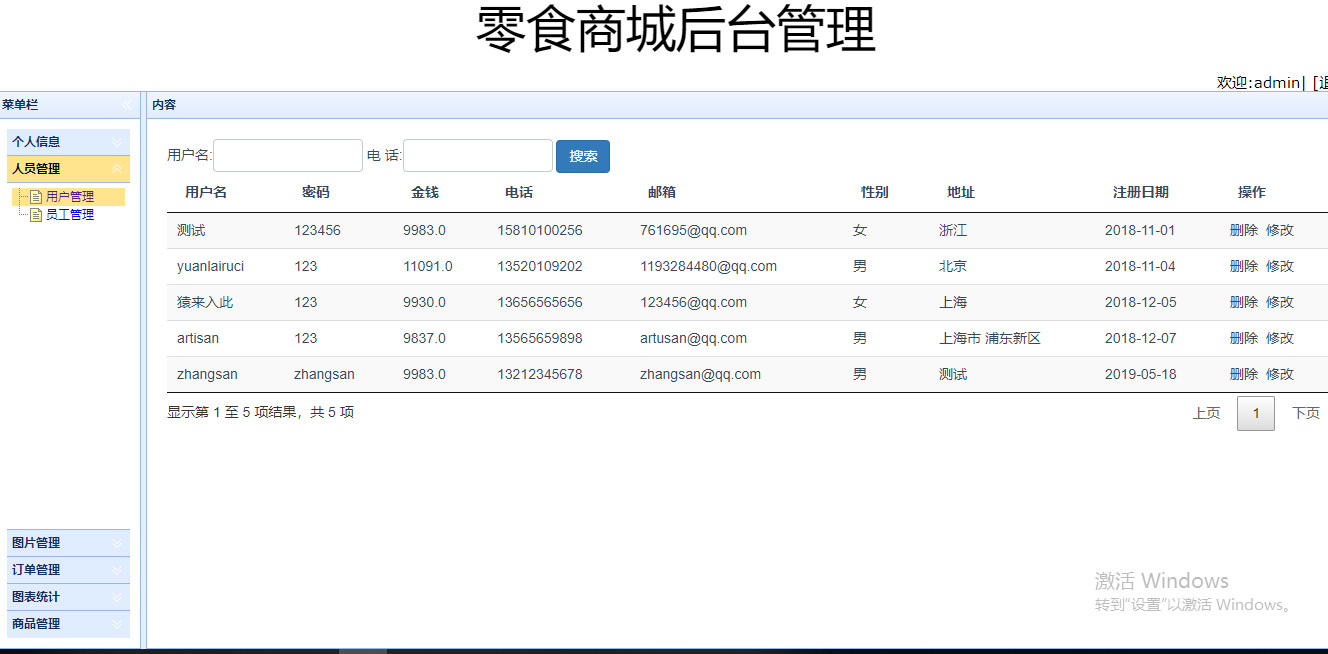This screenshot has height=654, width=1328.
Task: Focus the 电话 search input field
Action: click(478, 156)
